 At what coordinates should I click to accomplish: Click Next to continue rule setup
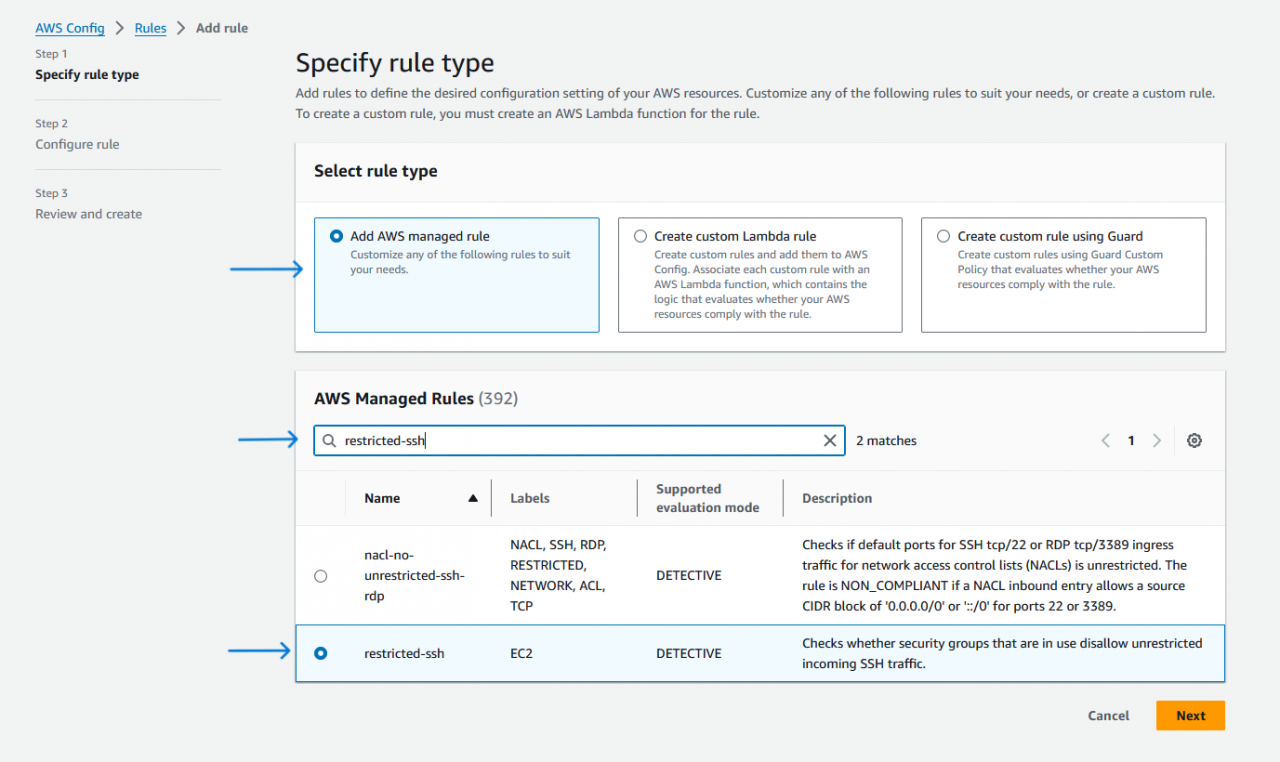[x=1190, y=715]
